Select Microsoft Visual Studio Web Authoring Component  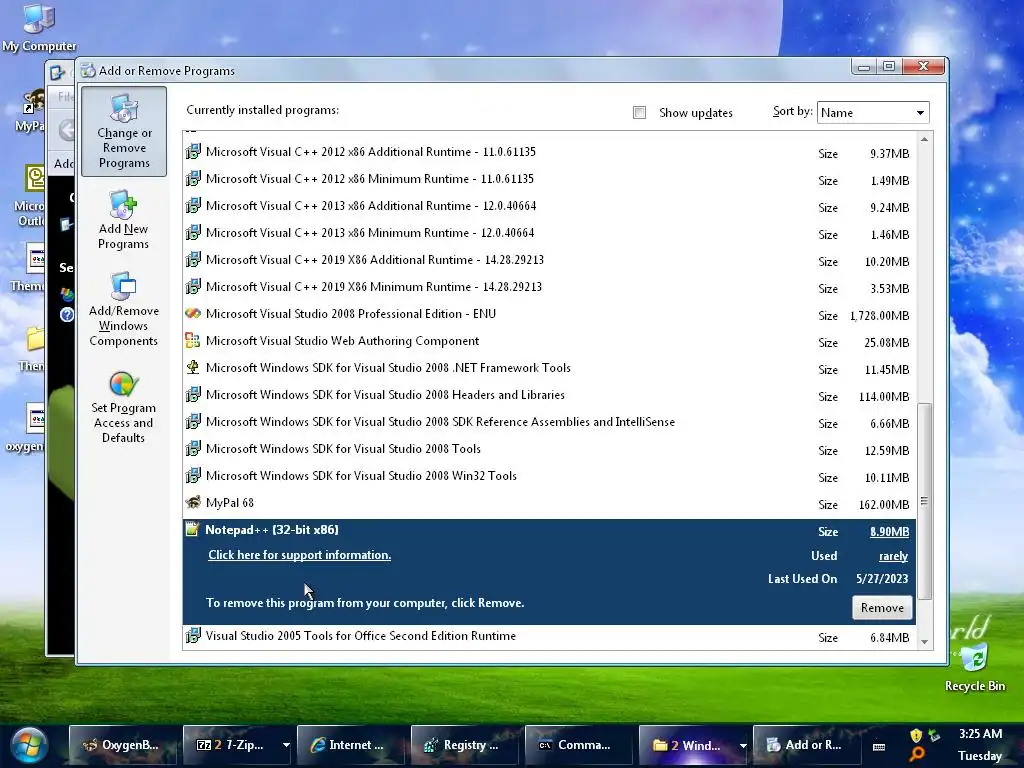tap(342, 341)
